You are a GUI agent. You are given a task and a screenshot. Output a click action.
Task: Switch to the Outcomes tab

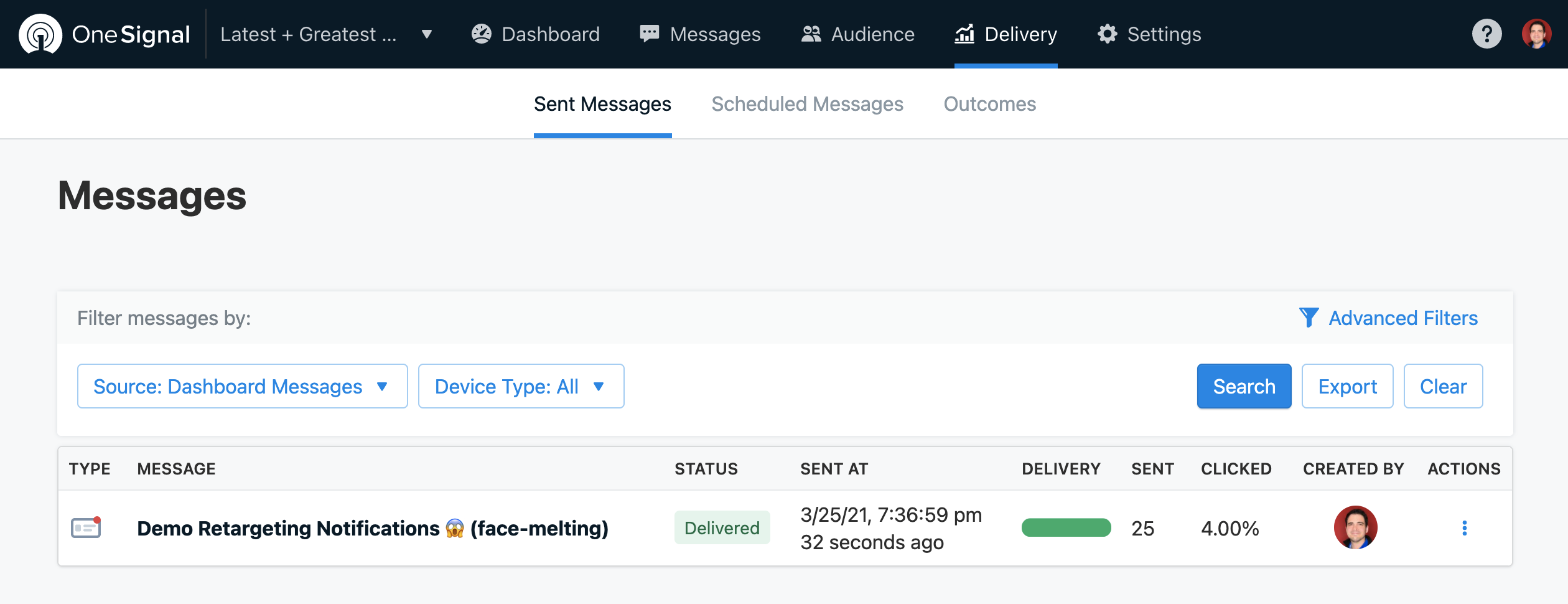pyautogui.click(x=989, y=104)
